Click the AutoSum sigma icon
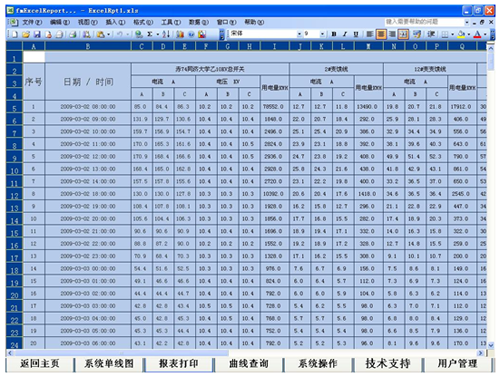 click(x=150, y=34)
